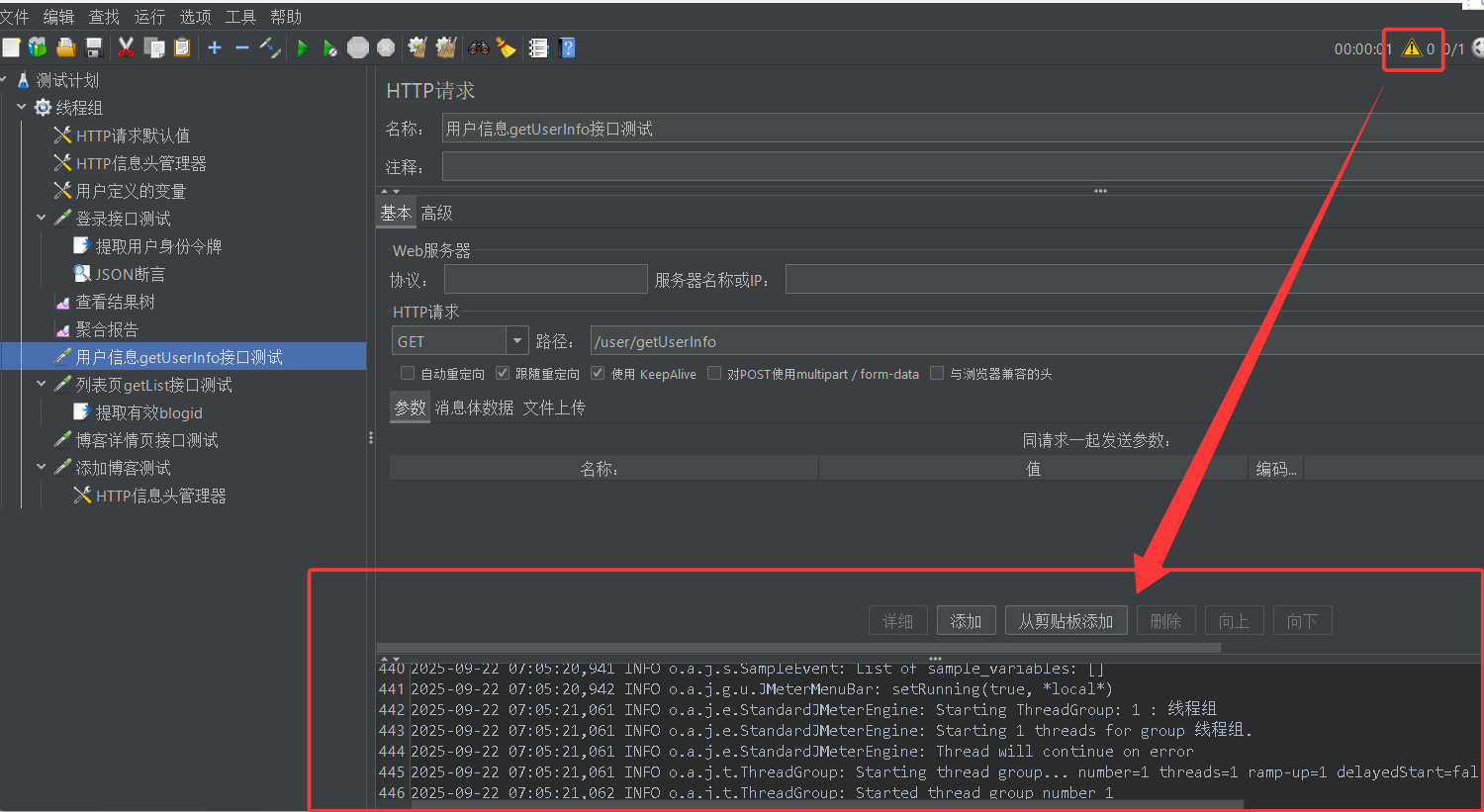The width and height of the screenshot is (1484, 812).
Task: Show error count via the warning triangle icon
Action: click(1413, 47)
